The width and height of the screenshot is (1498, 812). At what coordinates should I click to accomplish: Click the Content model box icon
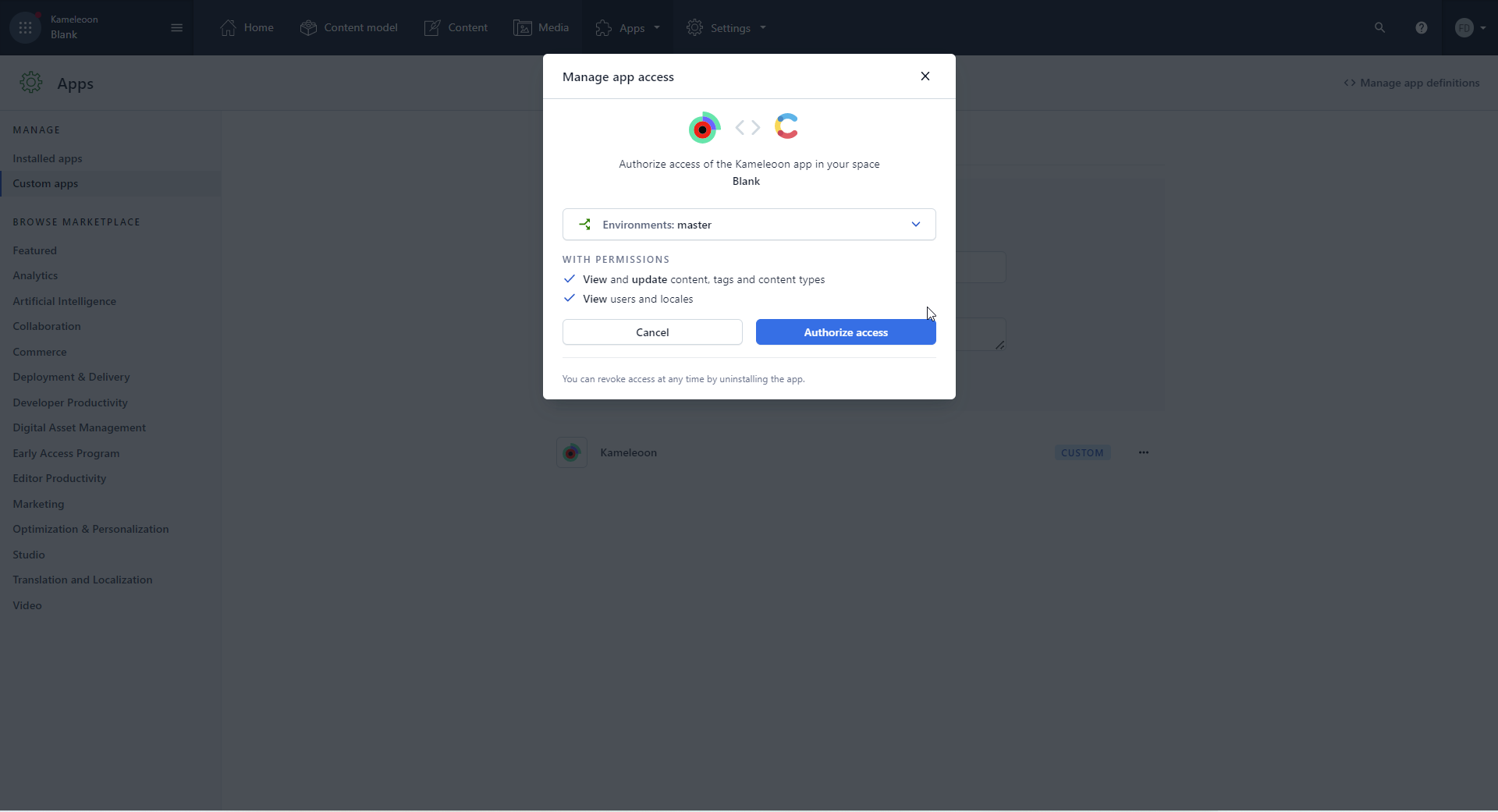click(308, 27)
